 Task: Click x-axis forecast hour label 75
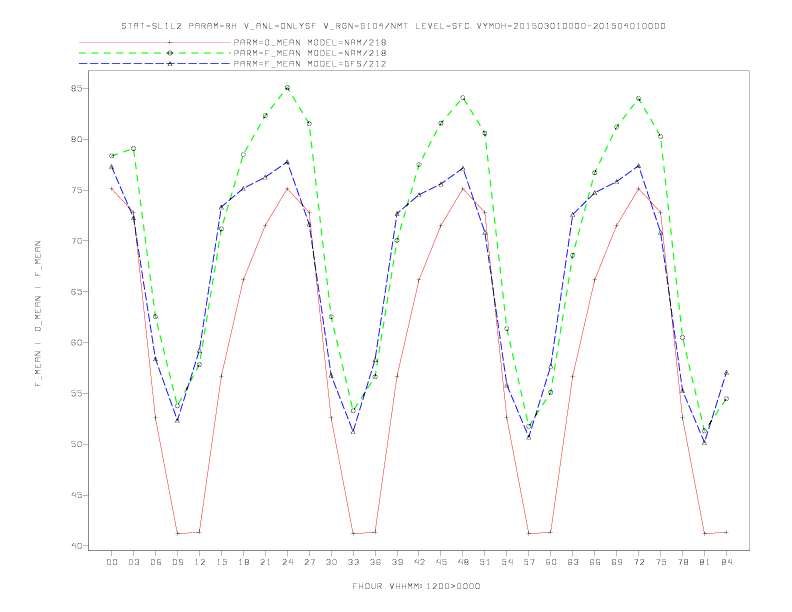tap(661, 562)
